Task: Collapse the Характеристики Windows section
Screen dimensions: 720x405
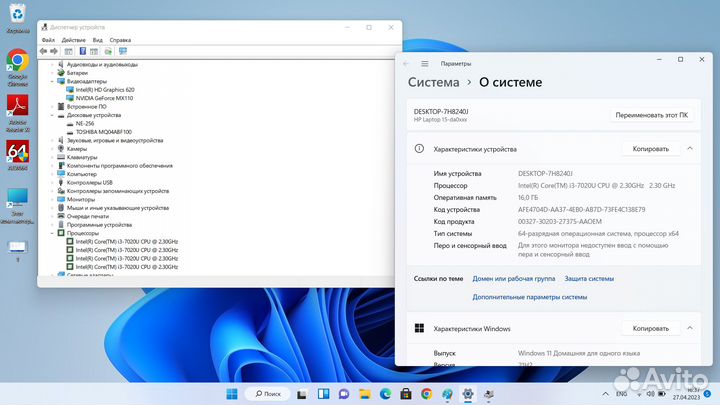Action: [x=690, y=328]
